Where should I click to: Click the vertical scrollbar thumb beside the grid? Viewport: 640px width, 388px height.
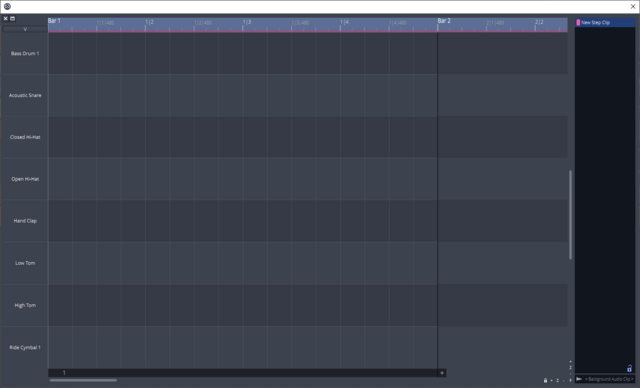click(x=570, y=215)
